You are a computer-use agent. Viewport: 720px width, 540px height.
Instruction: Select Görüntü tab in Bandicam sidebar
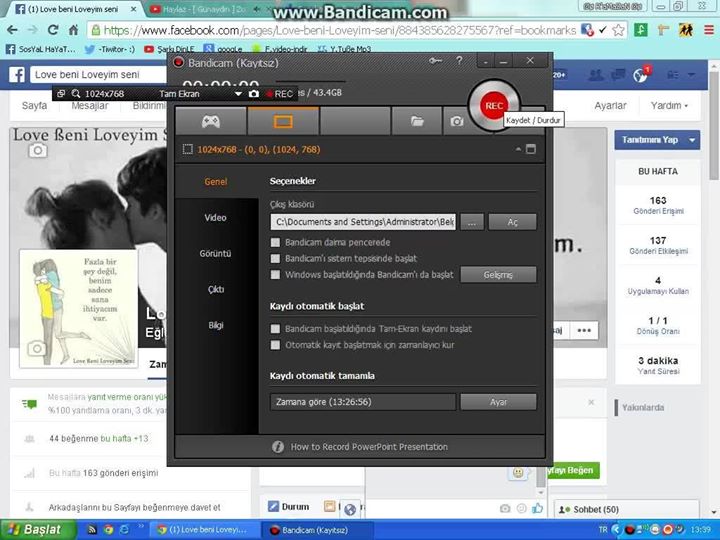pos(216,253)
